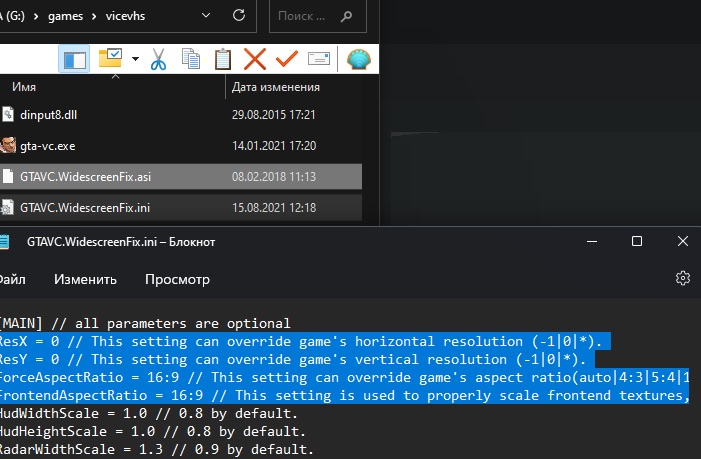
Task: Open Notepad settings gear icon
Action: [683, 278]
